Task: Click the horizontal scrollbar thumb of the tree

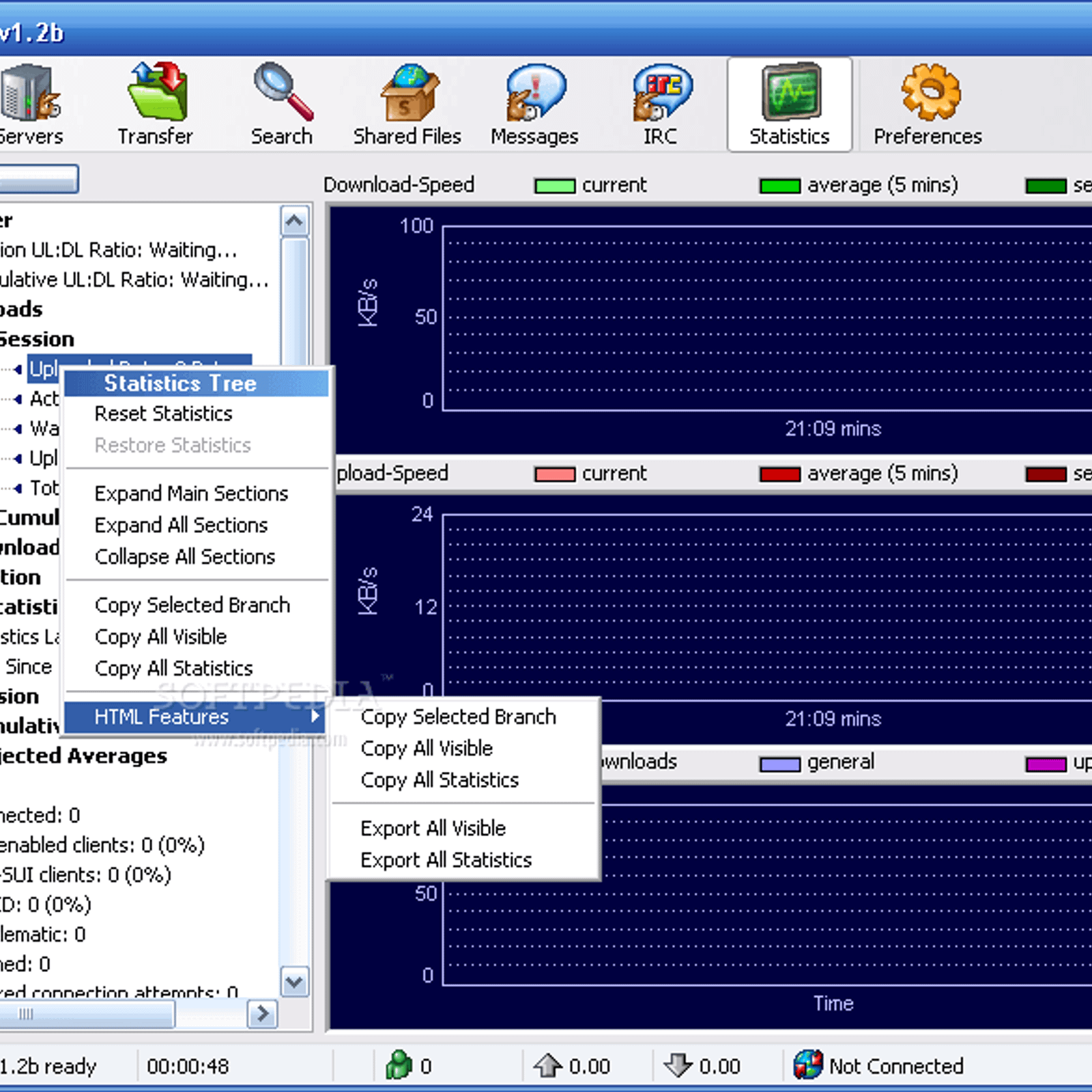Action: 87,1014
